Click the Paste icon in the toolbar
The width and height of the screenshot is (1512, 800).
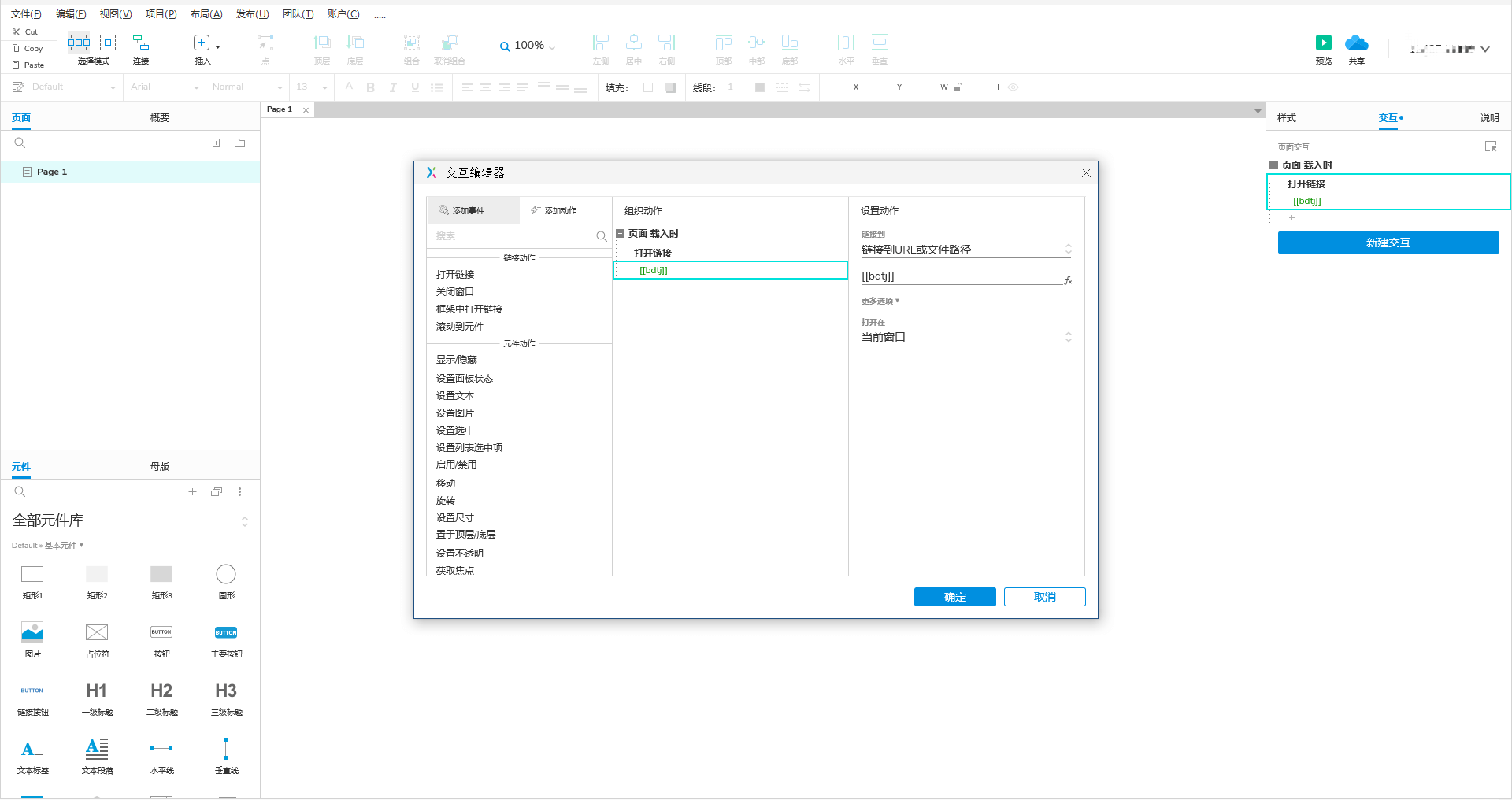click(16, 65)
